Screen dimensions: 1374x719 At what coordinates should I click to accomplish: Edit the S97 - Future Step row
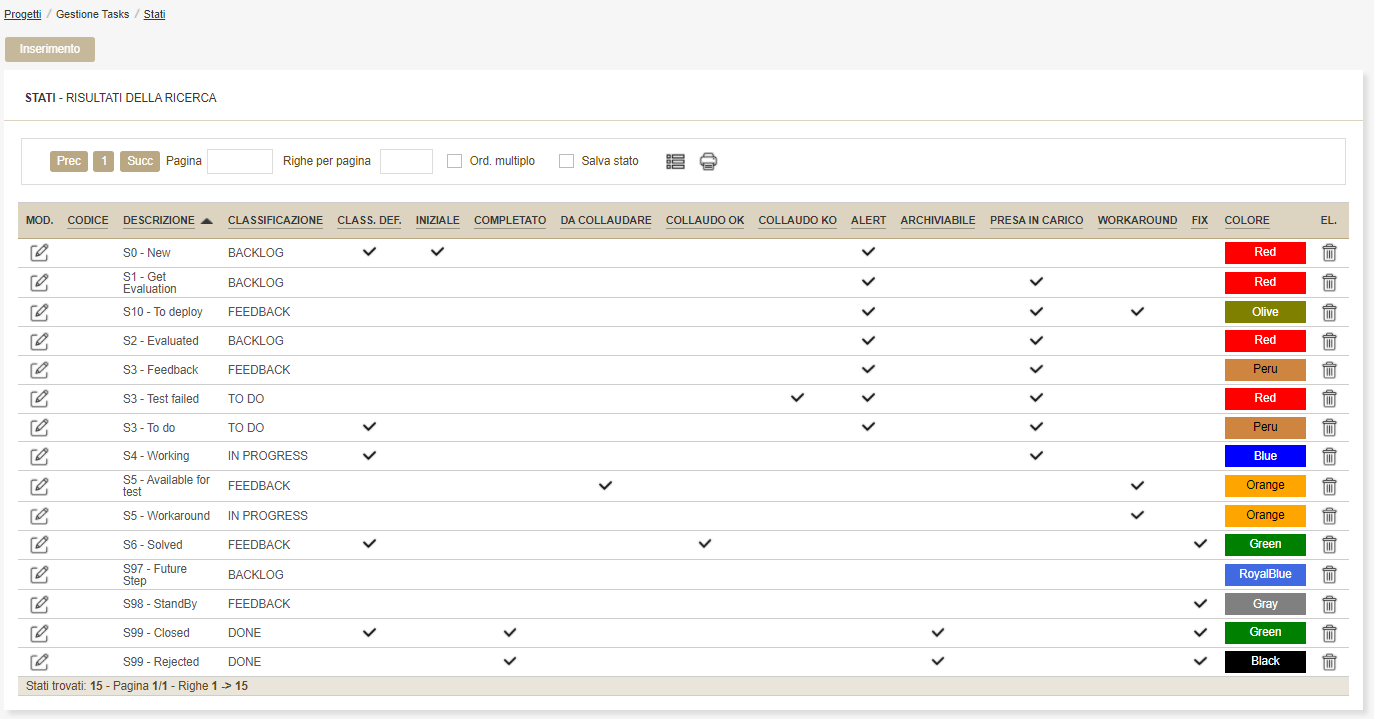[x=39, y=574]
